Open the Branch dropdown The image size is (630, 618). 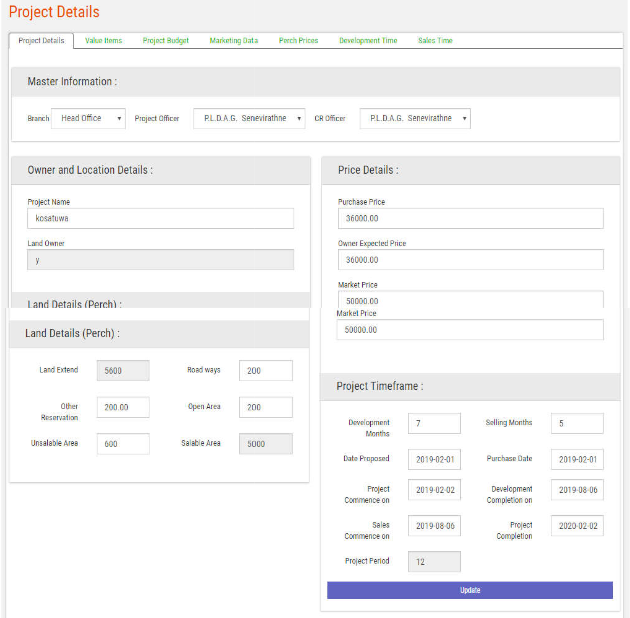[88, 118]
